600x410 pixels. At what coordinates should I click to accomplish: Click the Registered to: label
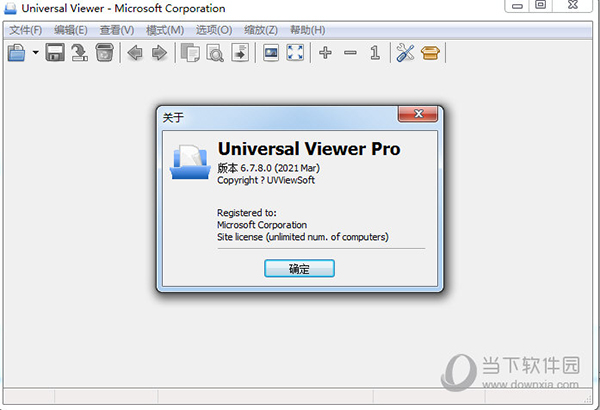click(247, 213)
